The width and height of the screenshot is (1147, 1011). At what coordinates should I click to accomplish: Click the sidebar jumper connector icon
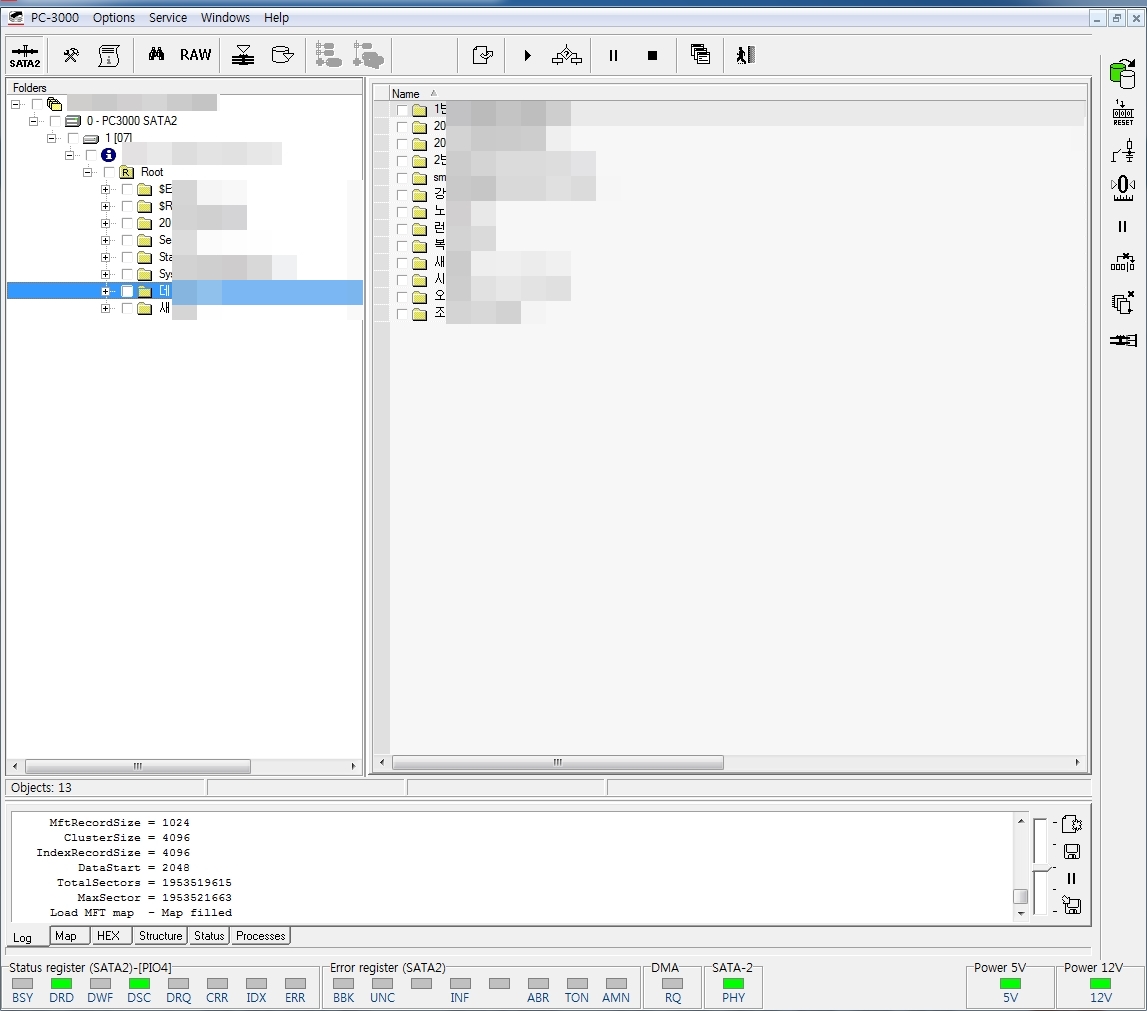pos(1123,151)
